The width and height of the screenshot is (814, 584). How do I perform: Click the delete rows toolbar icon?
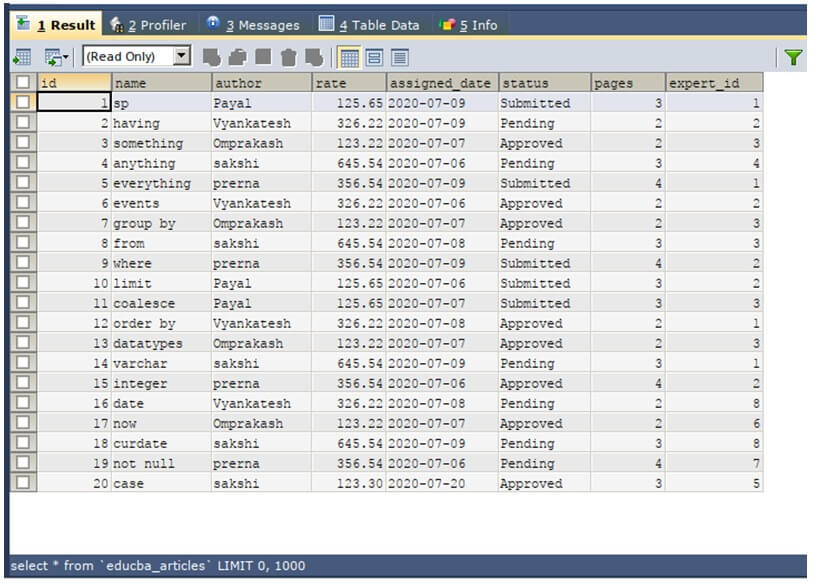tap(290, 57)
